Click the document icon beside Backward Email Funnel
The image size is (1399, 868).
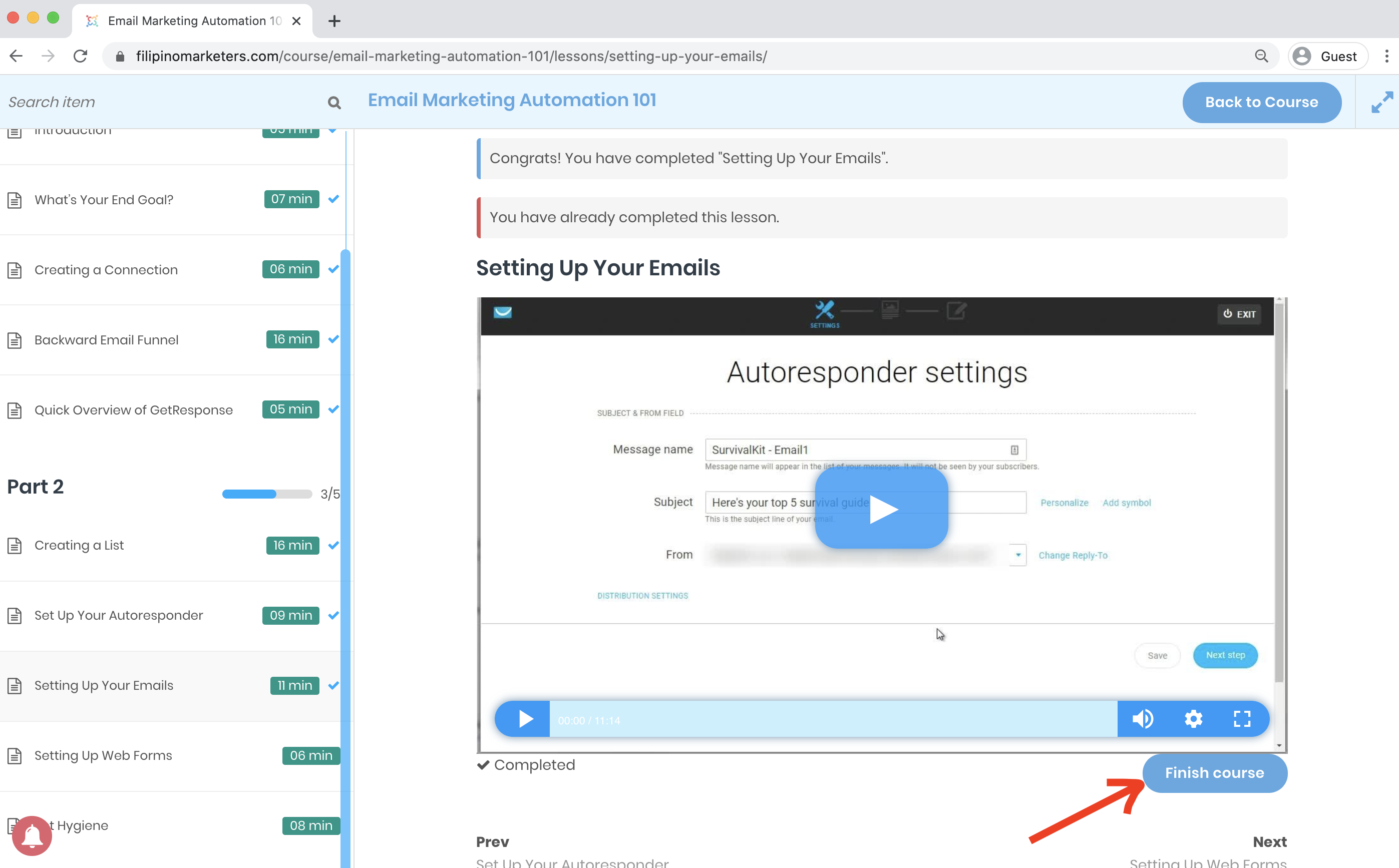point(15,340)
